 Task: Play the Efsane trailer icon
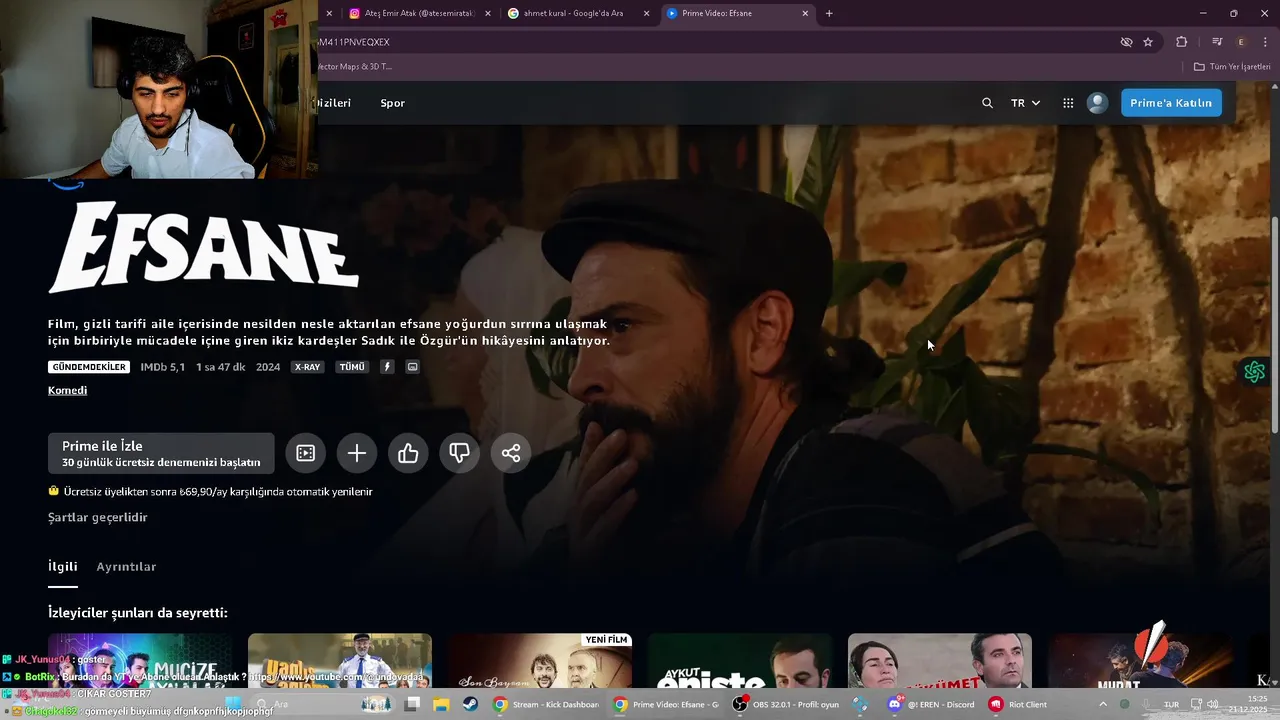coord(306,453)
